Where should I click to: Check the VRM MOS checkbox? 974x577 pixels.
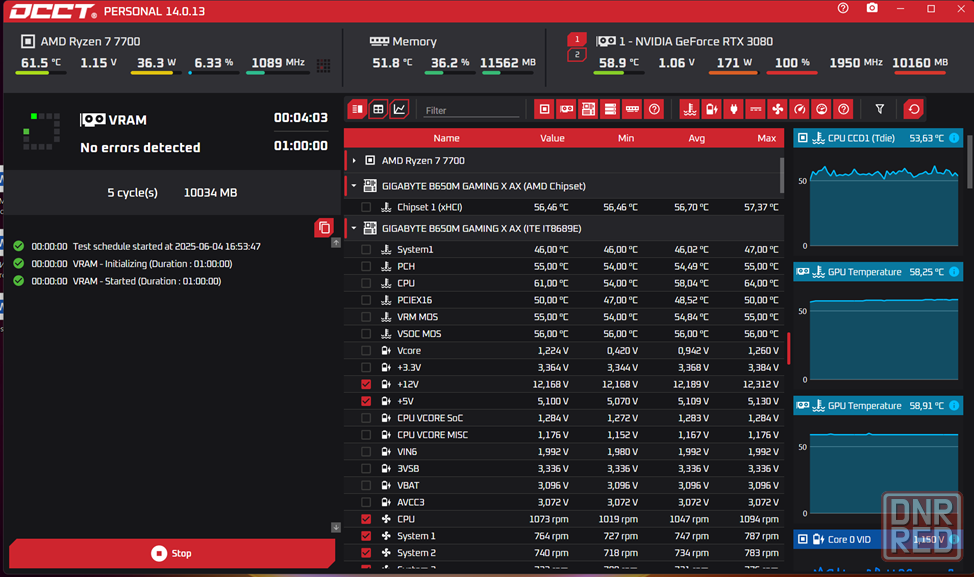tap(366, 317)
